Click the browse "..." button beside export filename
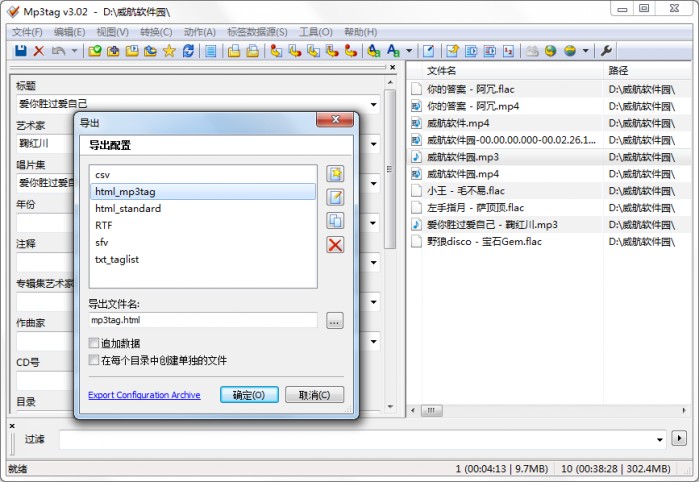Viewport: 699px width, 482px height. [335, 321]
